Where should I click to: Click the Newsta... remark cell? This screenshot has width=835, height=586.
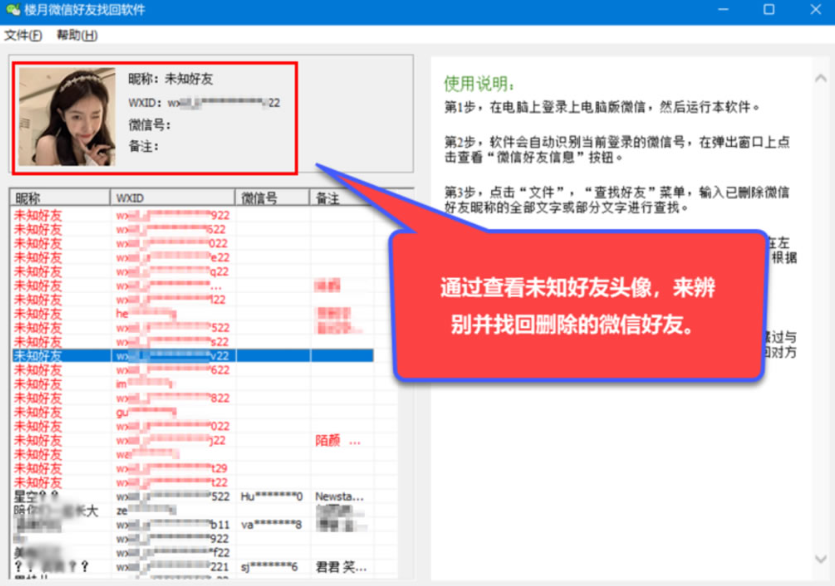pyautogui.click(x=340, y=497)
